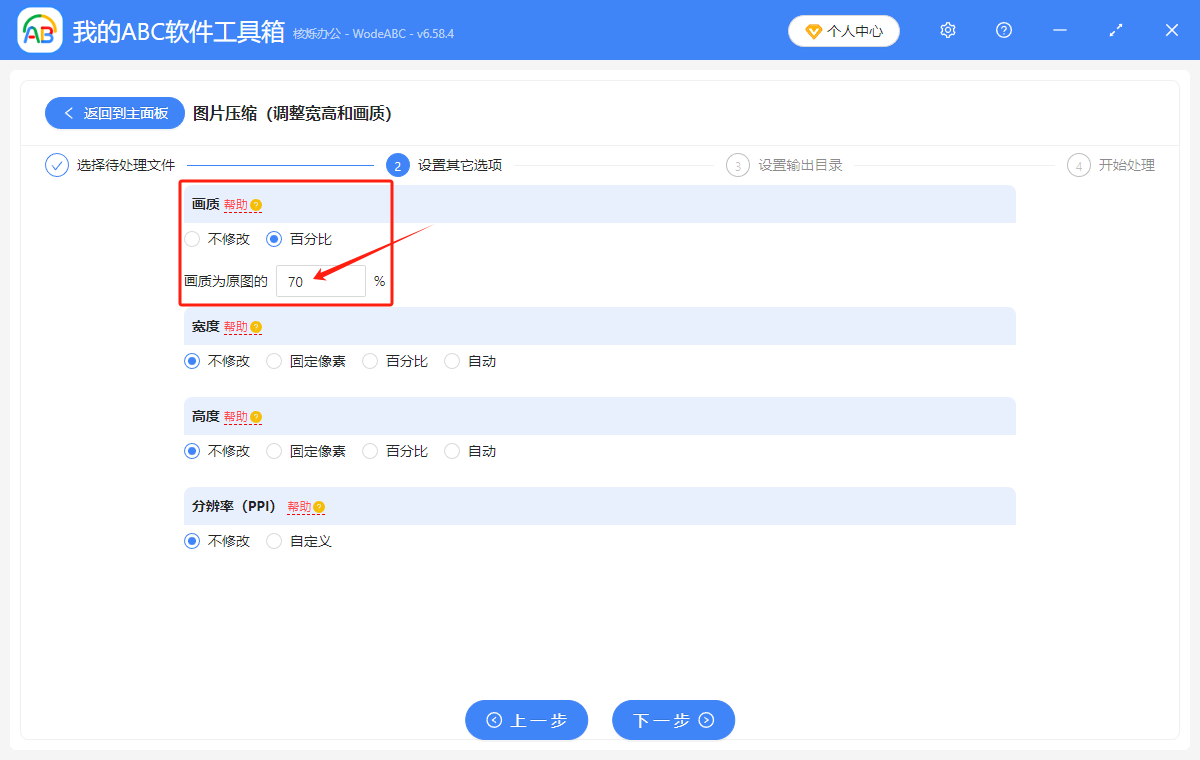
Task: Select 固定像素 radio under 宽度
Action: [x=274, y=361]
